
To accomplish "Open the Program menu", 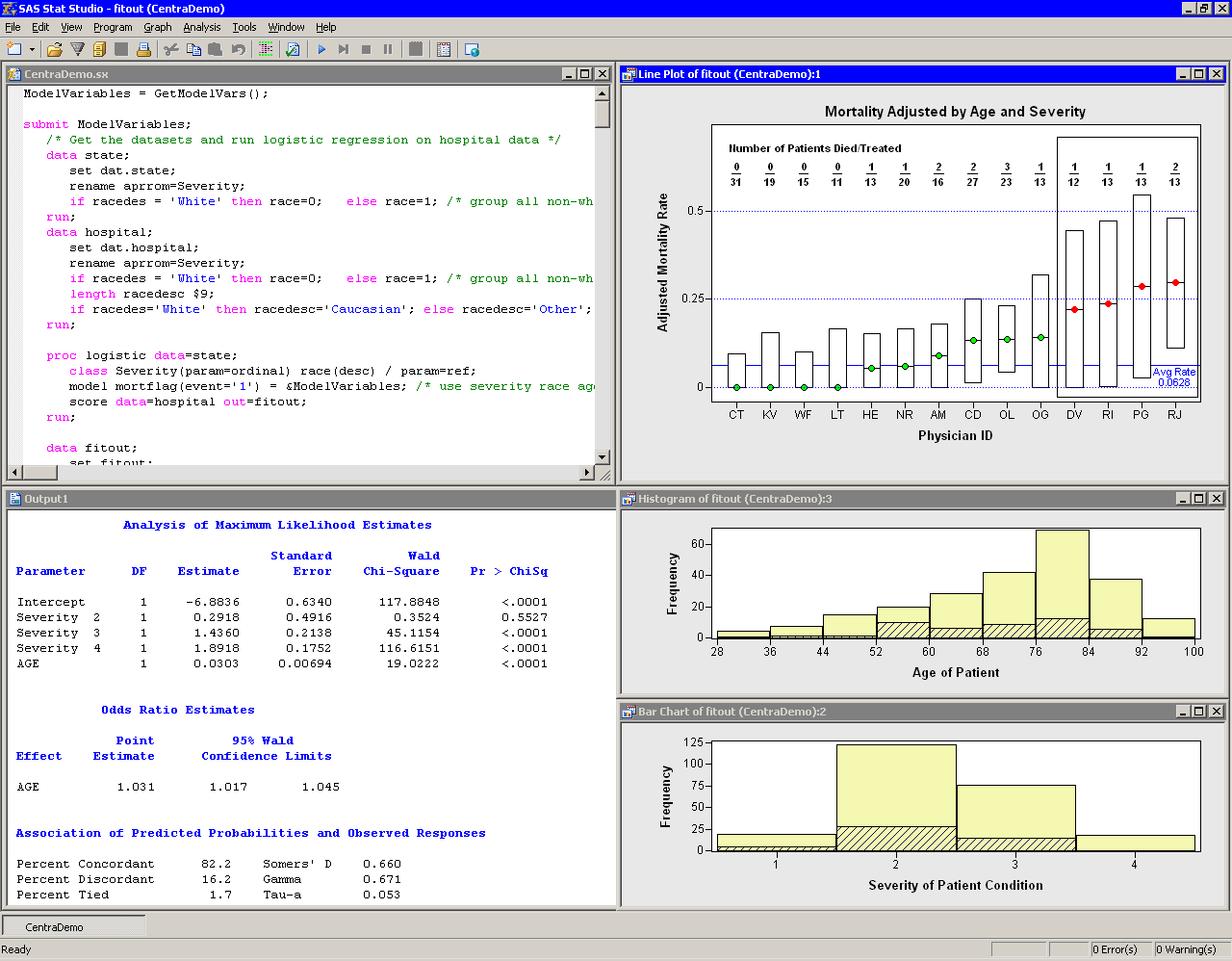I will (113, 27).
